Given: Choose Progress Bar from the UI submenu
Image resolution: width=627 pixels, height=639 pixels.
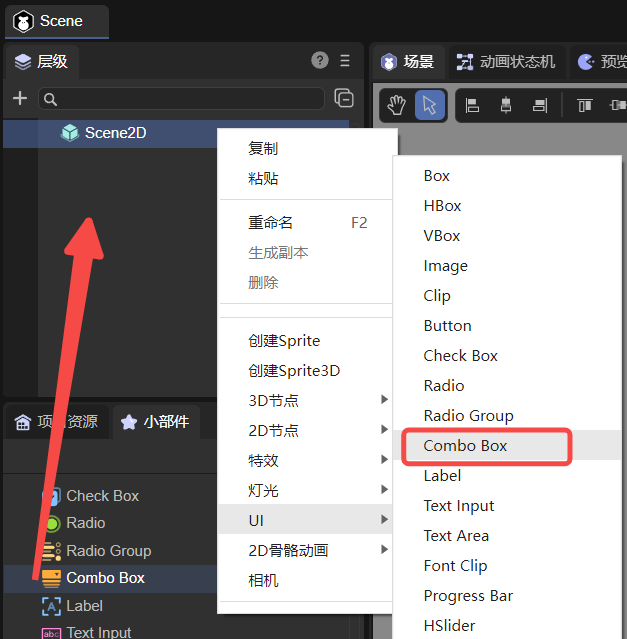Looking at the screenshot, I should (468, 596).
